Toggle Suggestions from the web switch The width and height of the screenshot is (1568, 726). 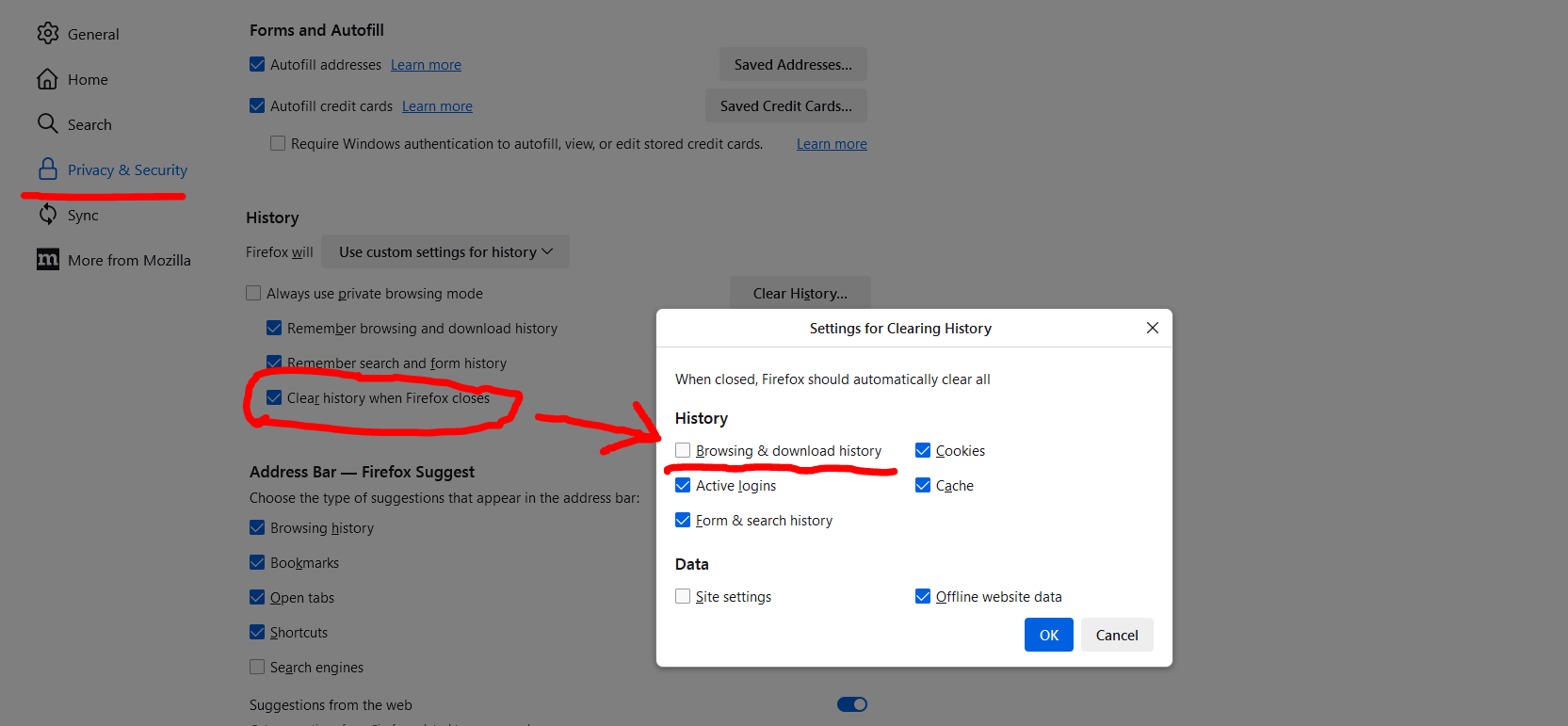click(x=851, y=704)
